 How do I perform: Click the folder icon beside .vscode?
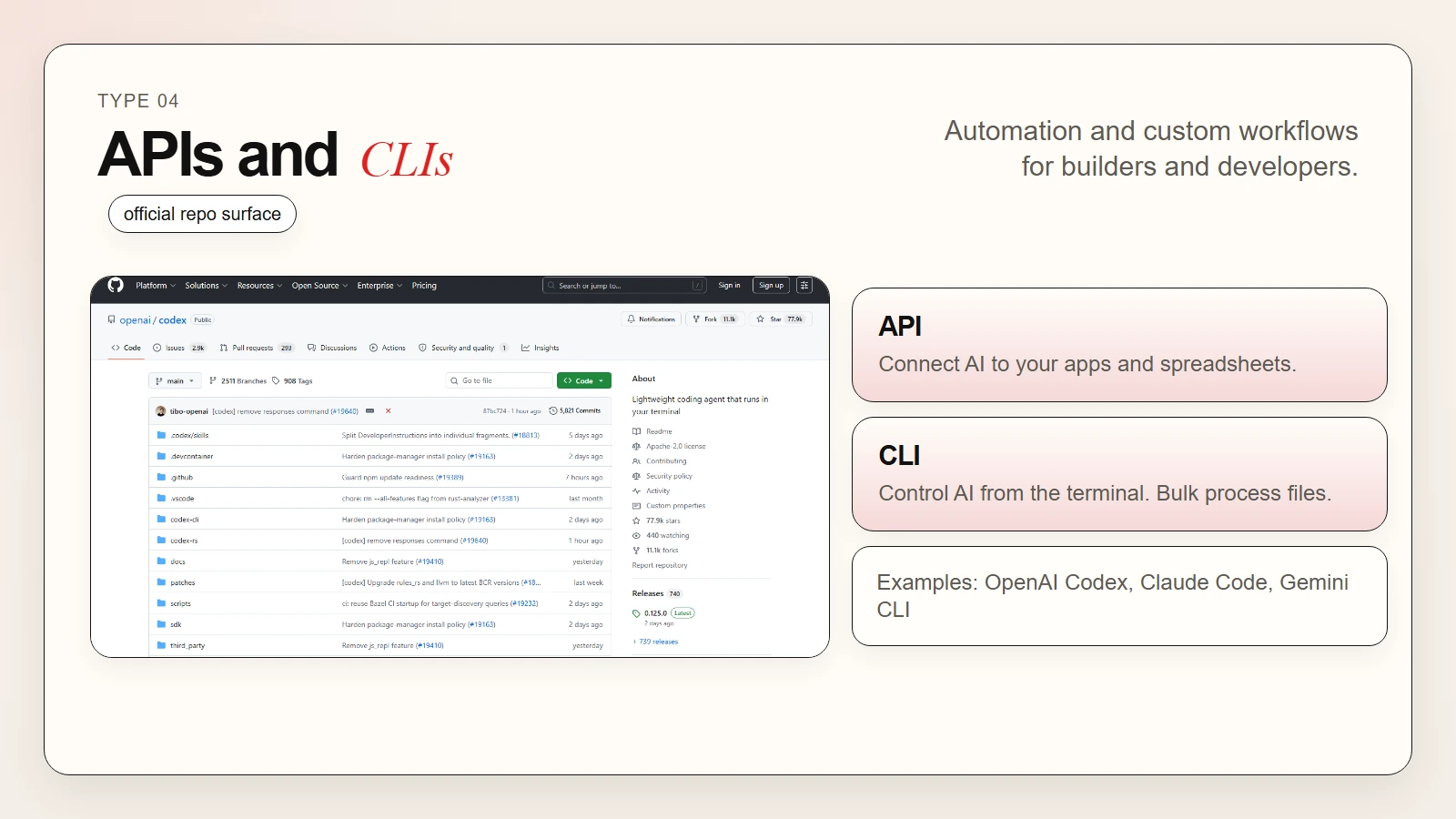pos(161,499)
